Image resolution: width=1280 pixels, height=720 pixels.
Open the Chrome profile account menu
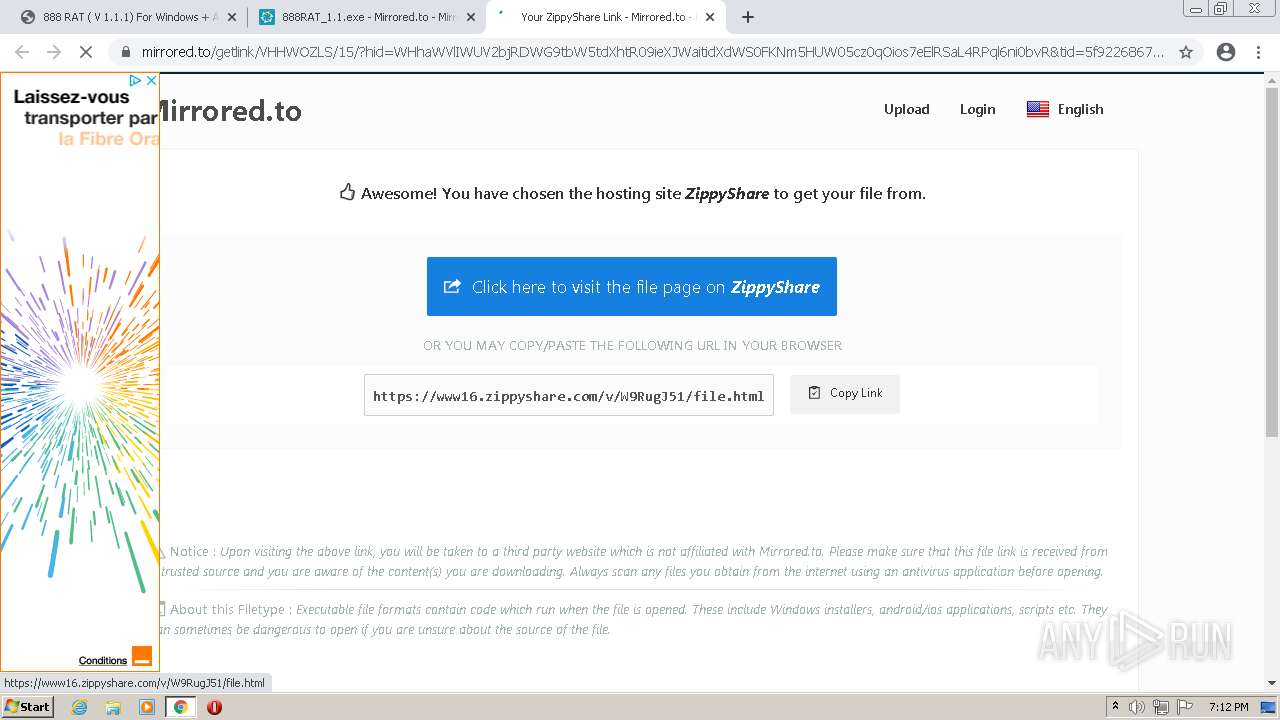pyautogui.click(x=1226, y=52)
